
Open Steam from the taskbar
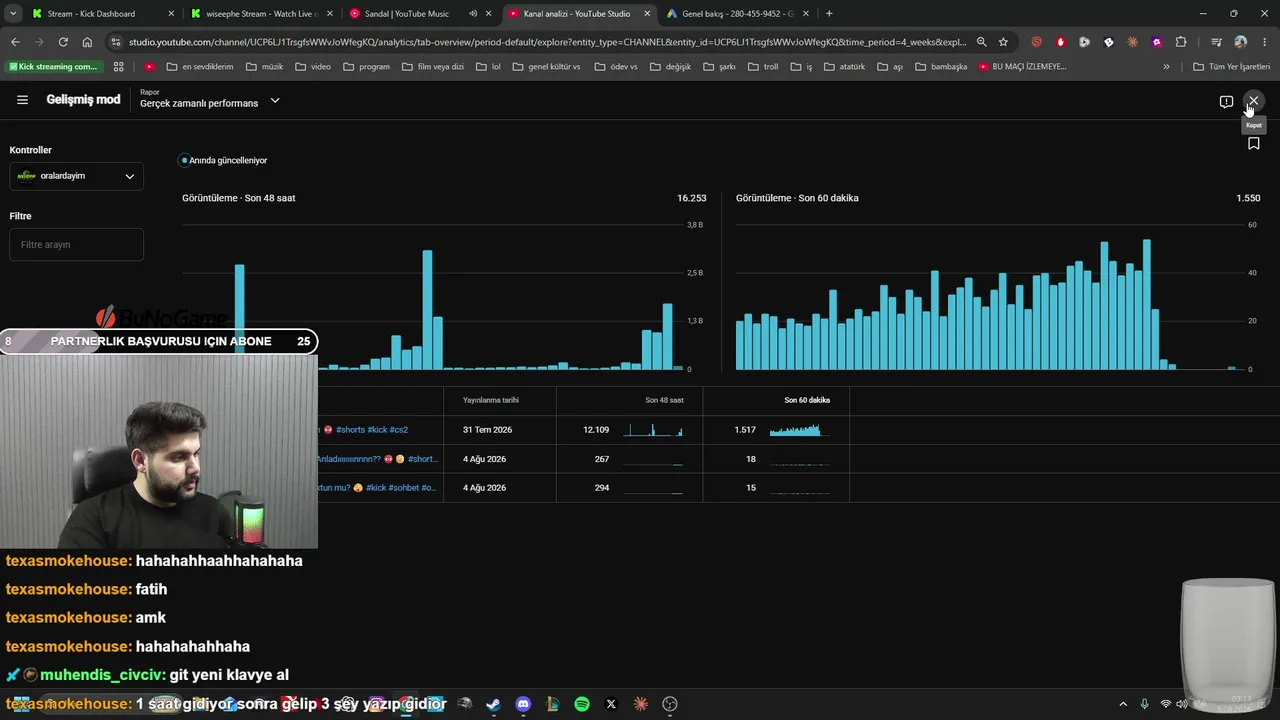pyautogui.click(x=493, y=704)
